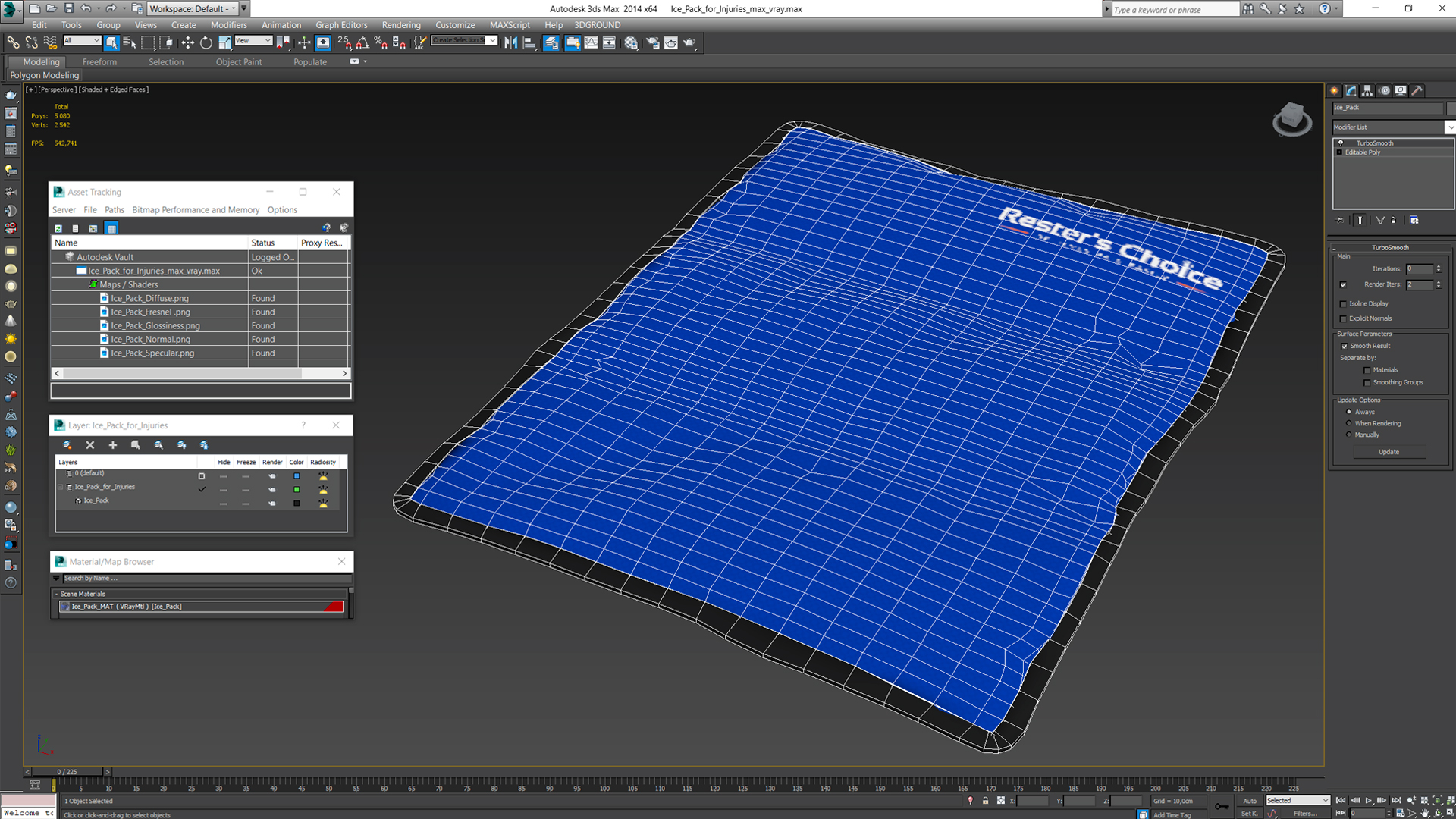The height and width of the screenshot is (819, 1456).
Task: Open Bitmap Performance and Memory menu
Action: click(196, 210)
